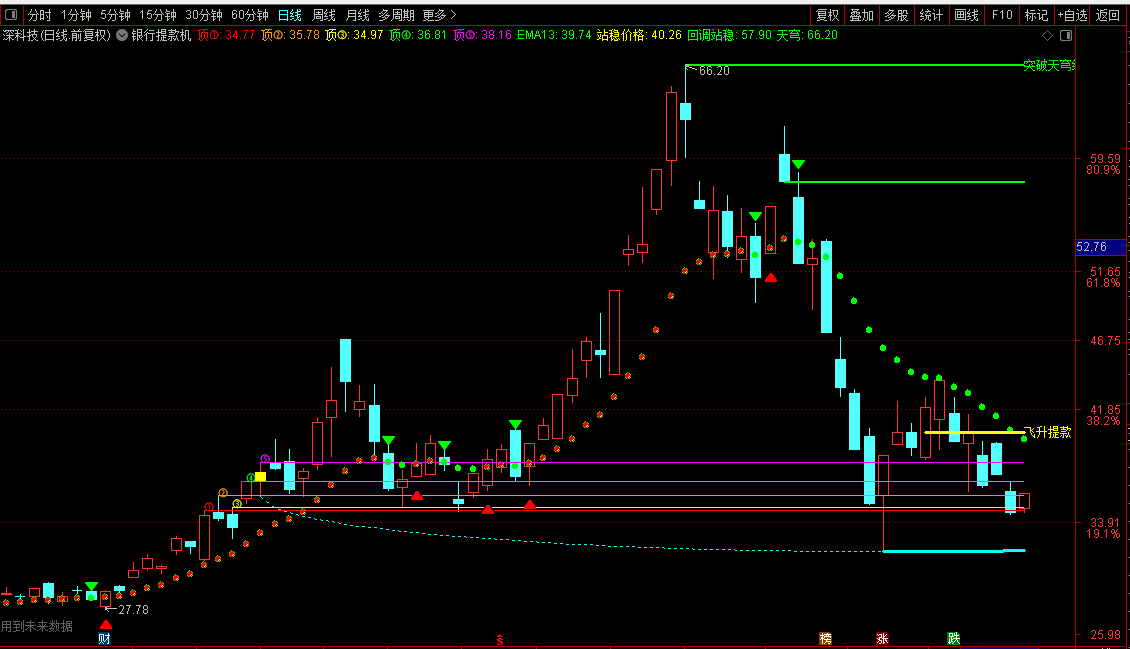Click the 涨 limit-up marker icon
This screenshot has width=1130, height=649.
(882, 638)
